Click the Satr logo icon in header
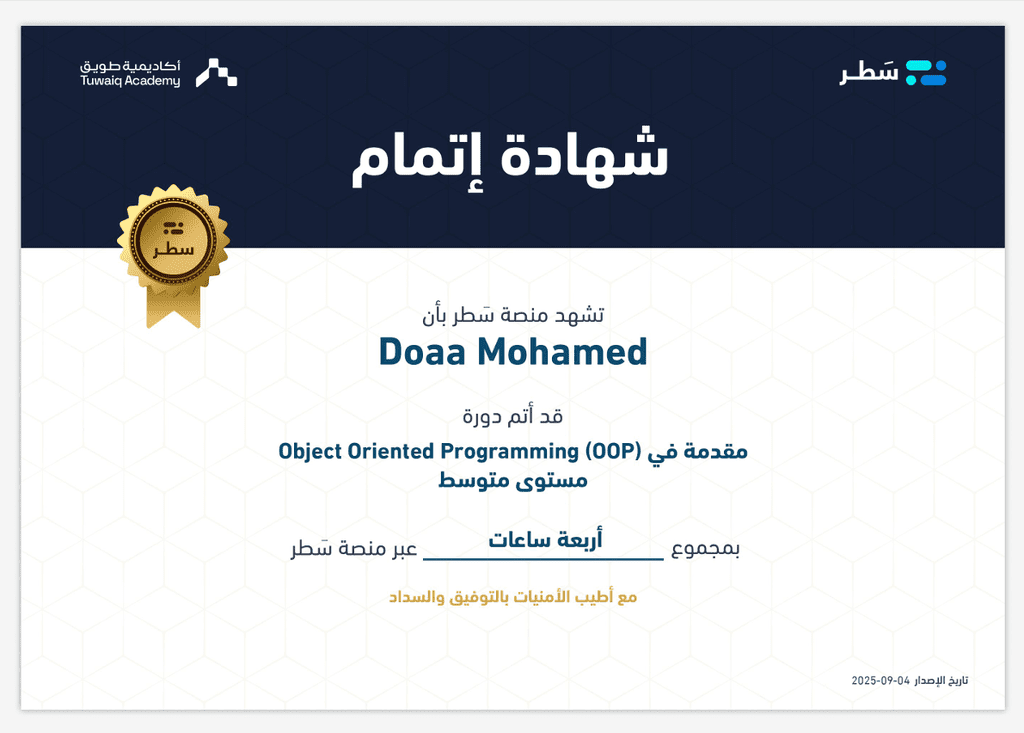 coord(926,73)
